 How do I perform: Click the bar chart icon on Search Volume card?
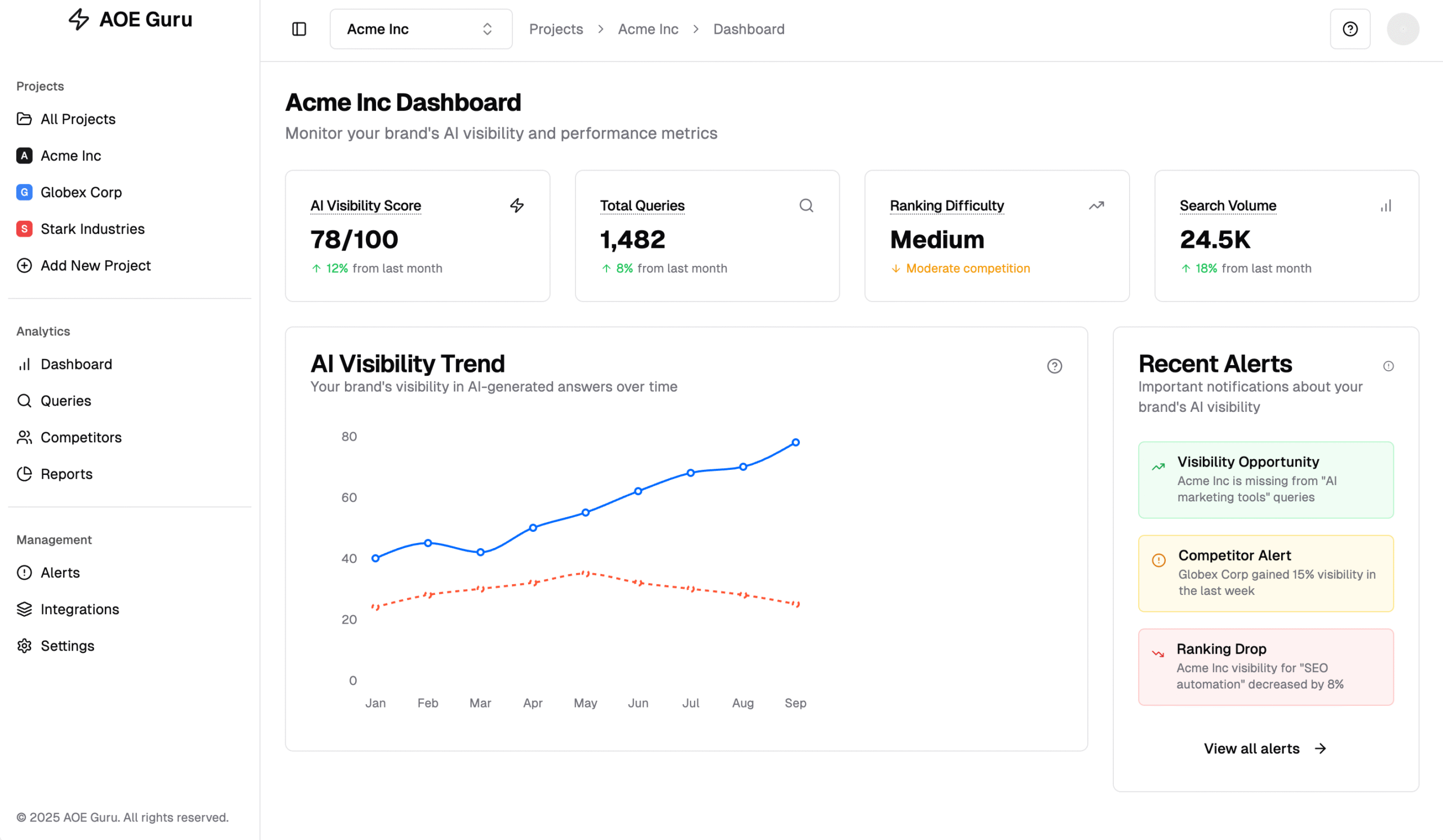pyautogui.click(x=1385, y=206)
